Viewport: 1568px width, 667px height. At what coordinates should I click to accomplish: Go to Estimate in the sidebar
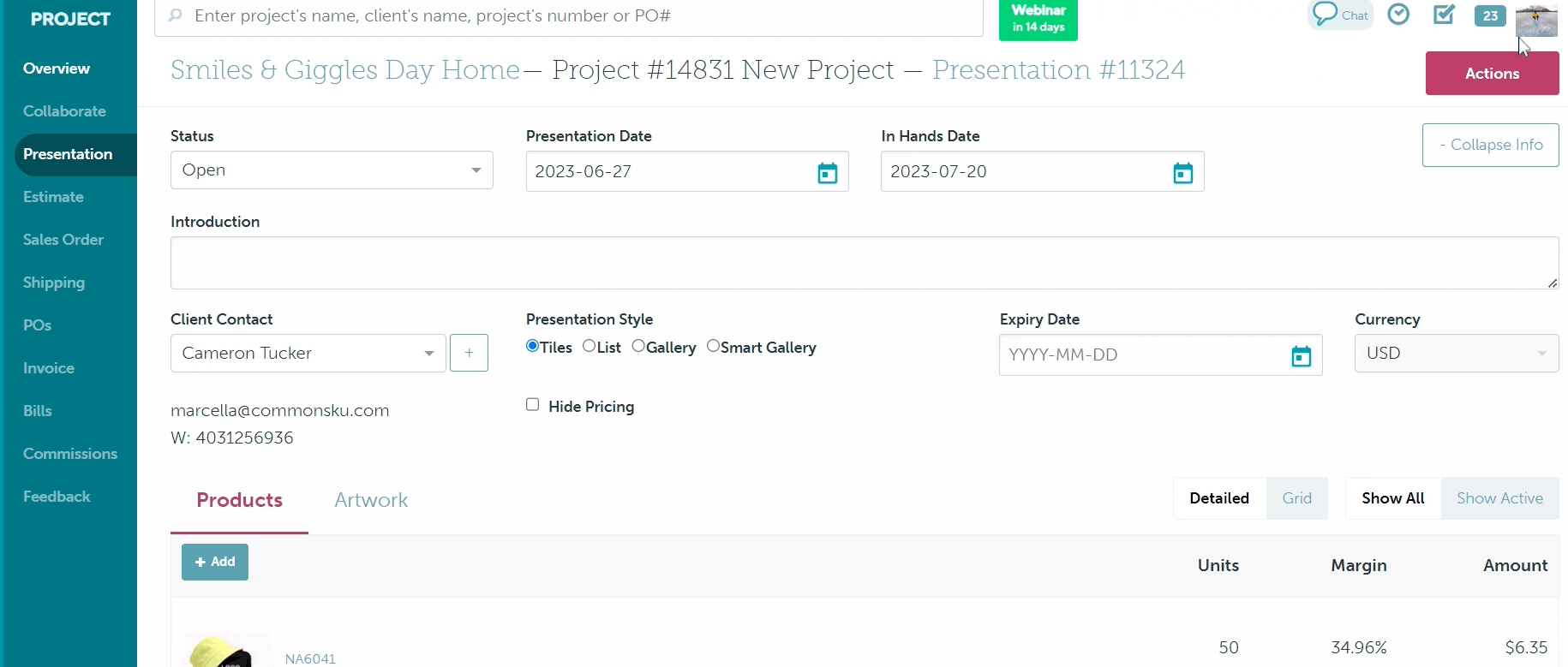(53, 197)
